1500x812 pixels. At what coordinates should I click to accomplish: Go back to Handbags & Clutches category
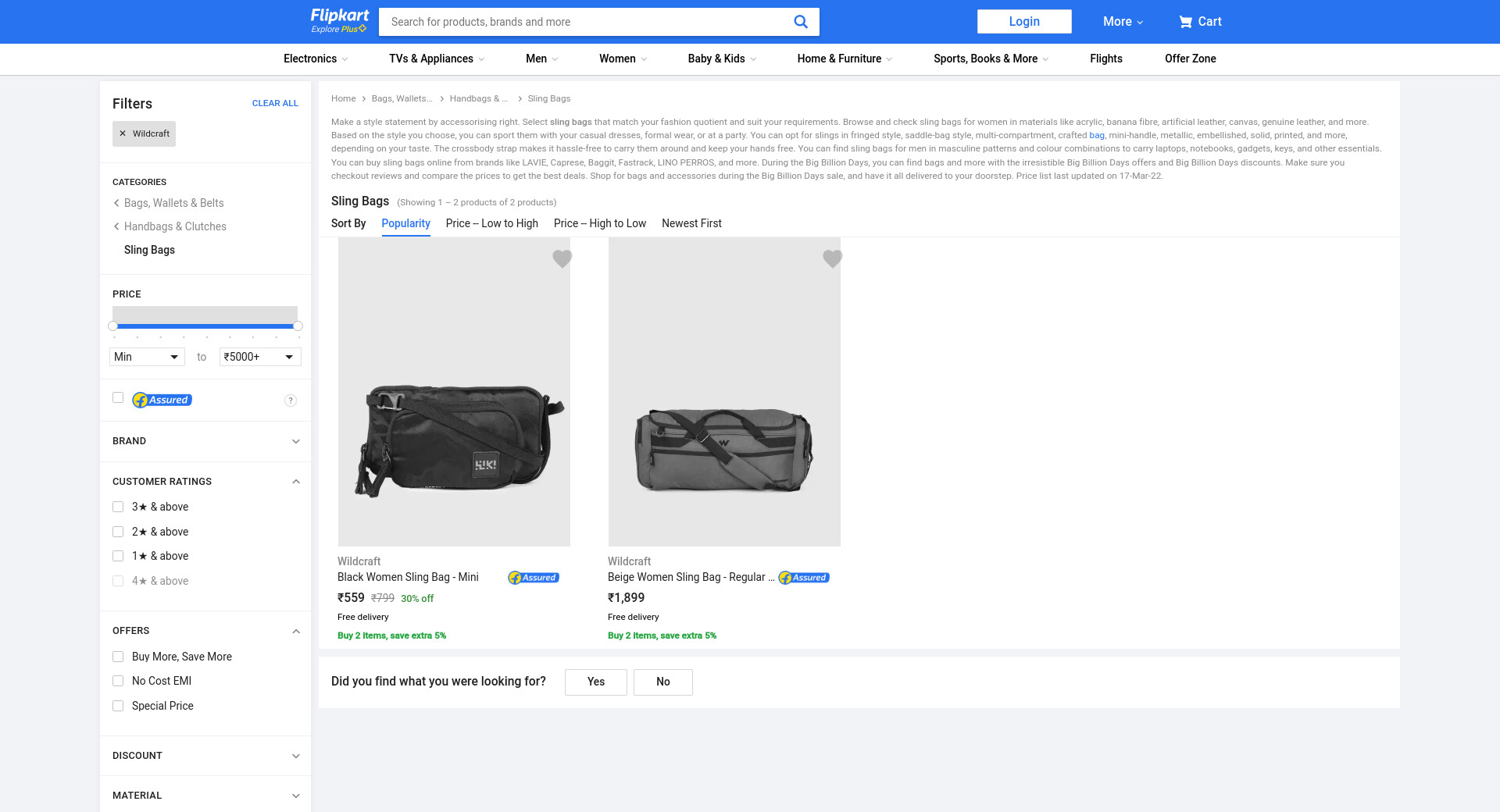click(175, 226)
